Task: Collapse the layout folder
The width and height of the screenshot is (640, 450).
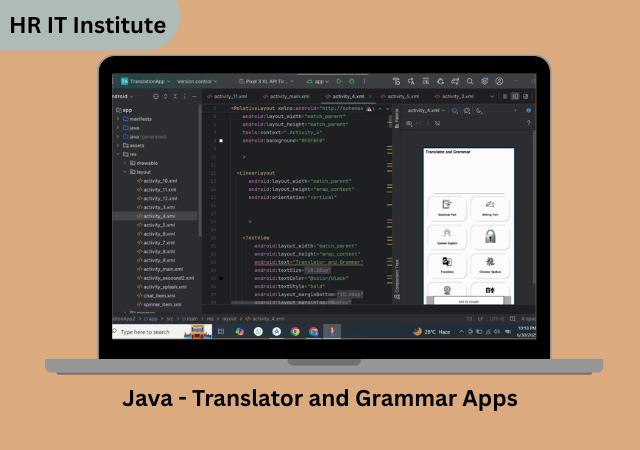Action: 125,172
